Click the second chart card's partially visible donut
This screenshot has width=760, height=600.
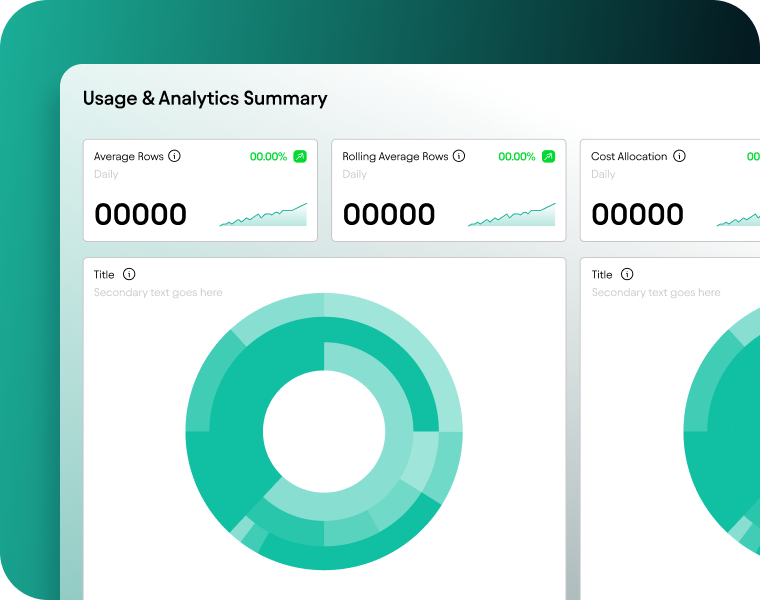point(722,432)
